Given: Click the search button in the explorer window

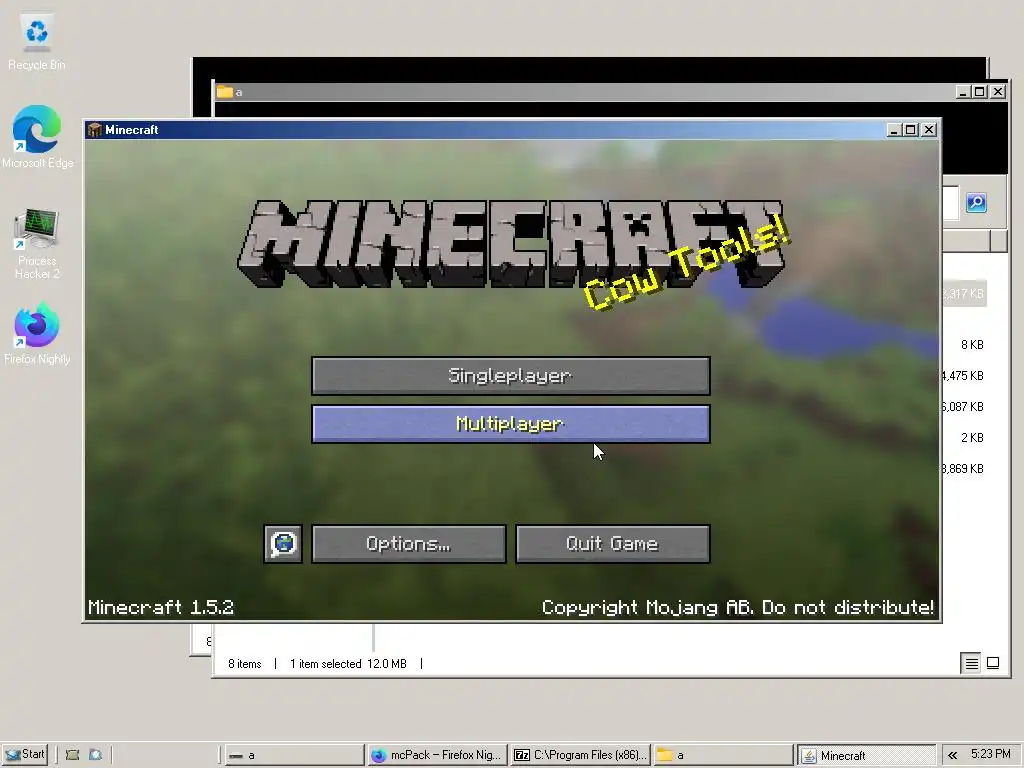Looking at the screenshot, I should point(976,202).
